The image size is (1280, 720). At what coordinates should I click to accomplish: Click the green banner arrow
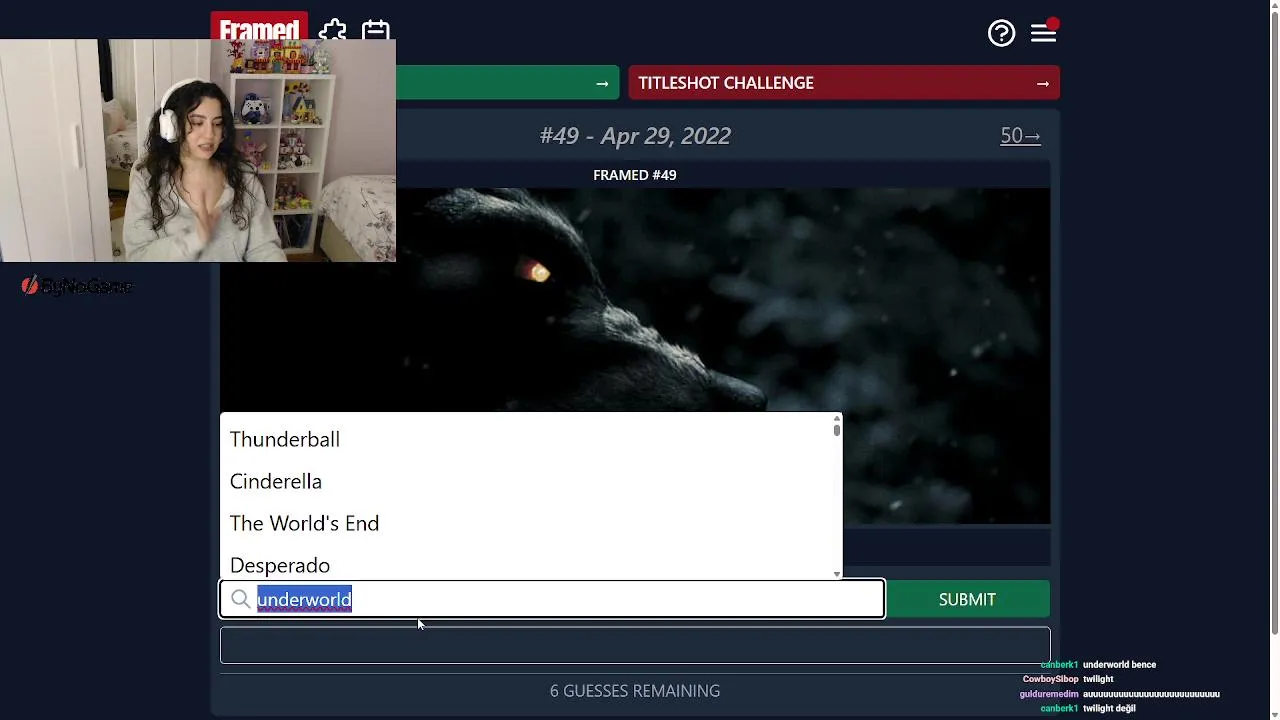pyautogui.click(x=602, y=84)
